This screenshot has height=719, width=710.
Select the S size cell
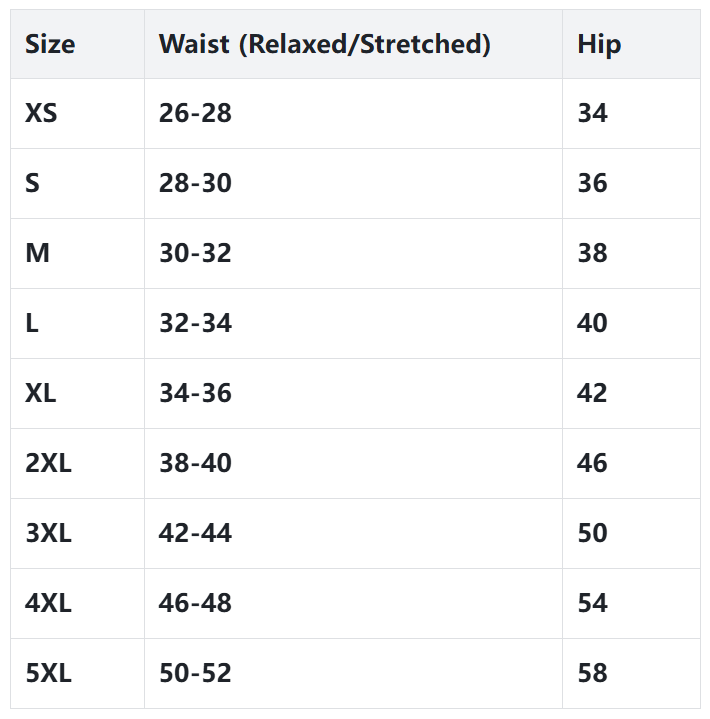[x=32, y=184]
